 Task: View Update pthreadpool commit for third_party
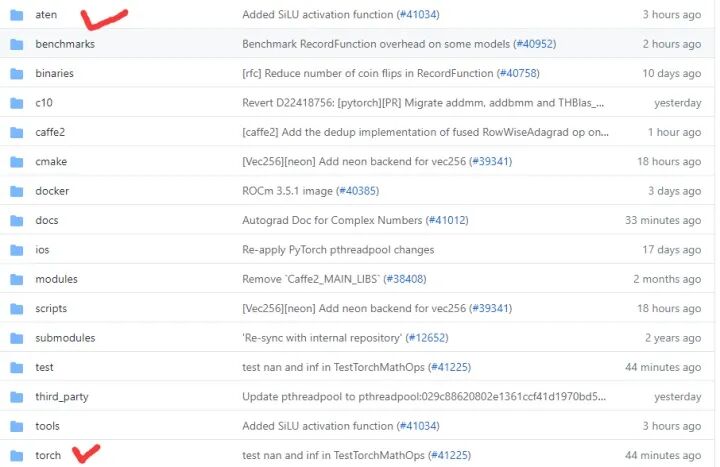click(x=424, y=397)
